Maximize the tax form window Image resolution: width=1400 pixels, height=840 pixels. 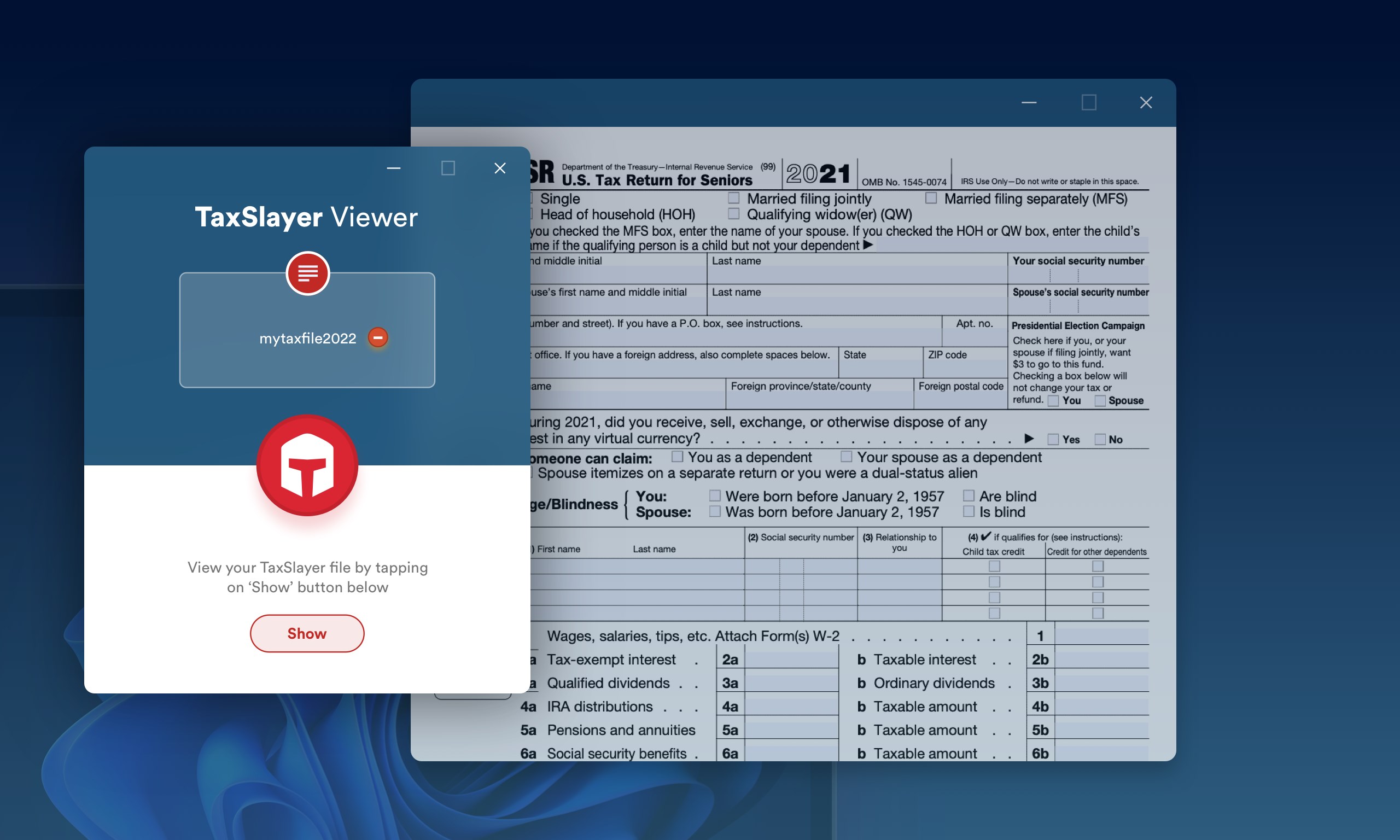coord(1089,102)
